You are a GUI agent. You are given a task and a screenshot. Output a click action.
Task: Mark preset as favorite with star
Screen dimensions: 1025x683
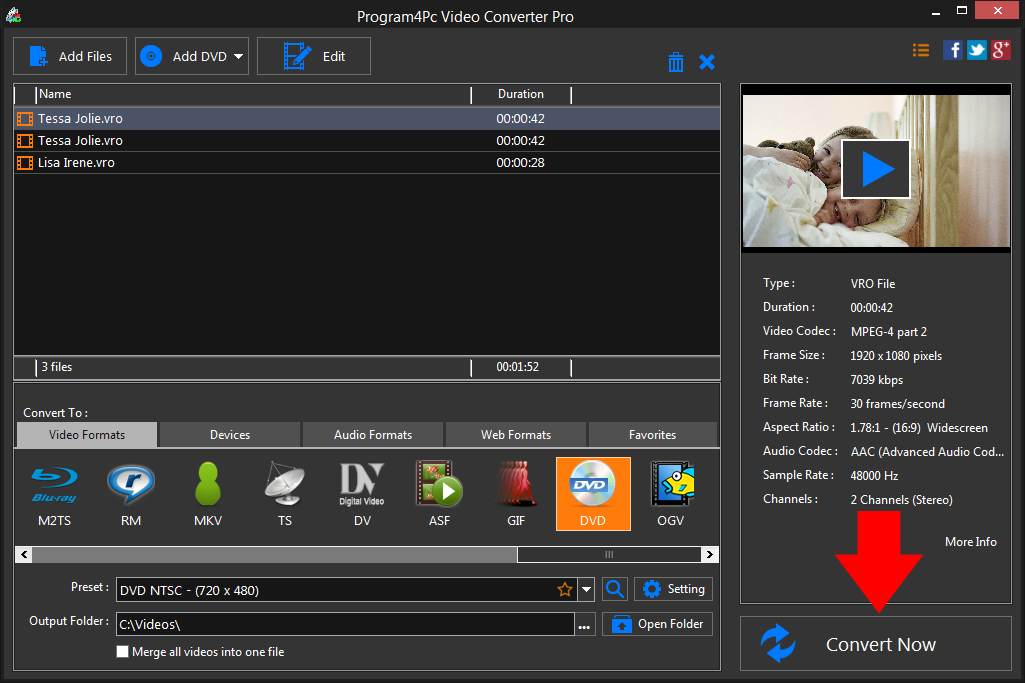tap(565, 590)
